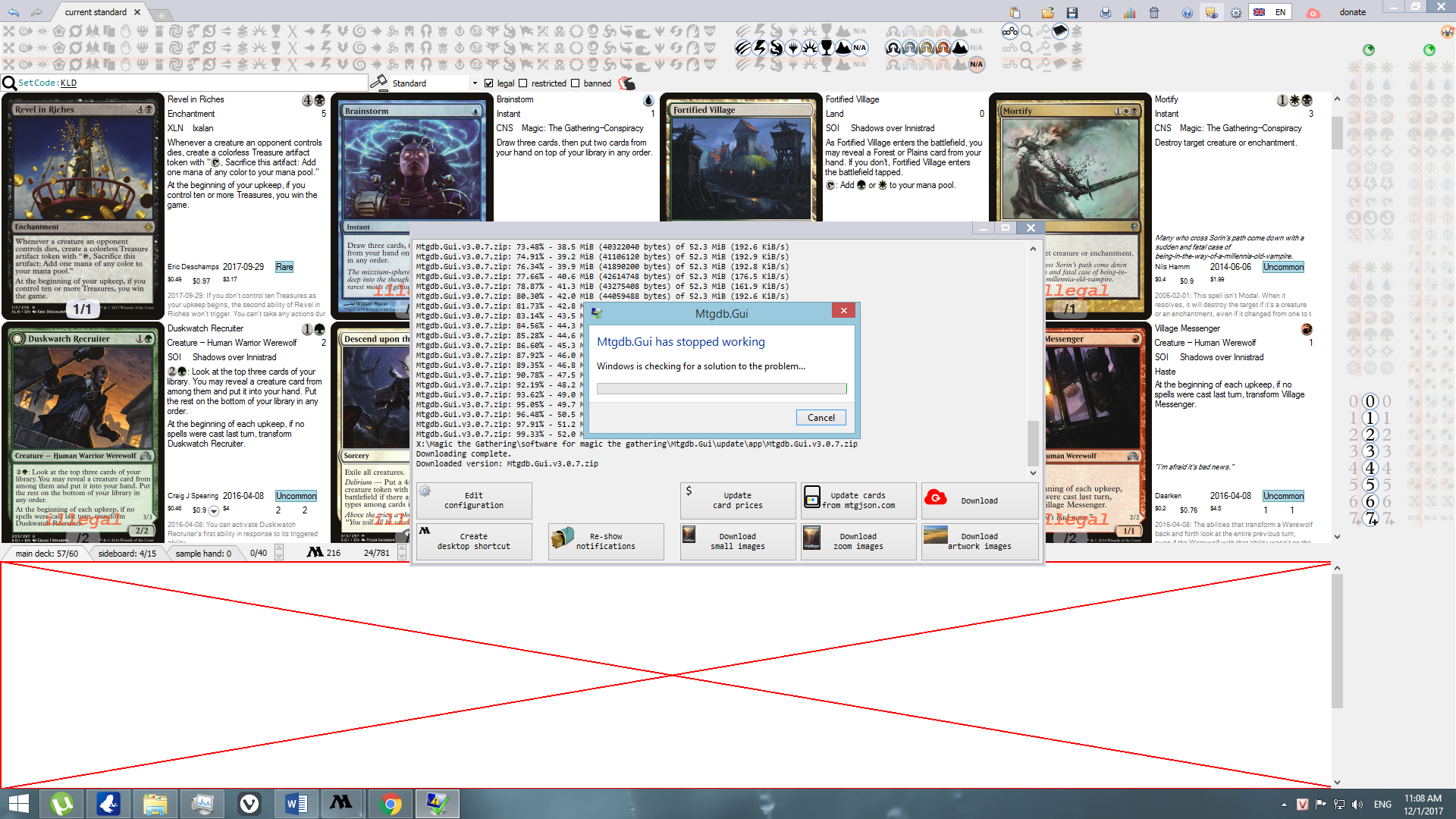Click the print deck icon
The width and height of the screenshot is (1456, 819).
pos(1105,12)
